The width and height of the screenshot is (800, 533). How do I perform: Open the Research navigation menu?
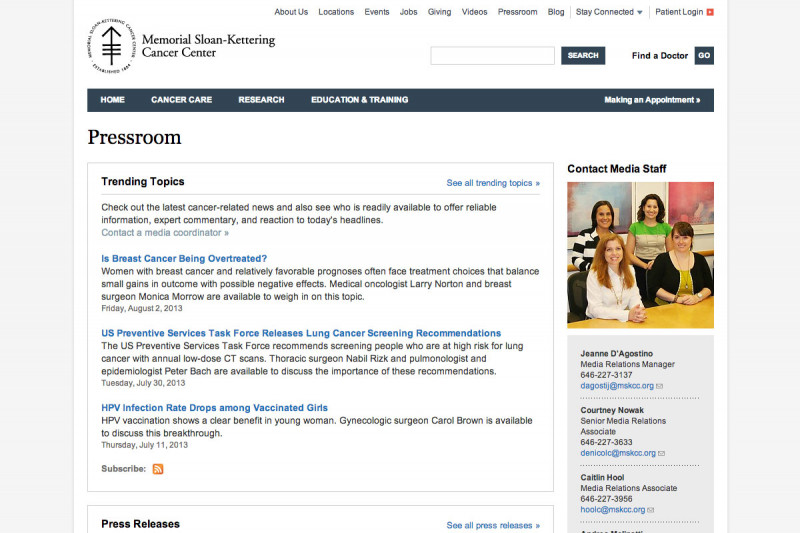[x=261, y=100]
